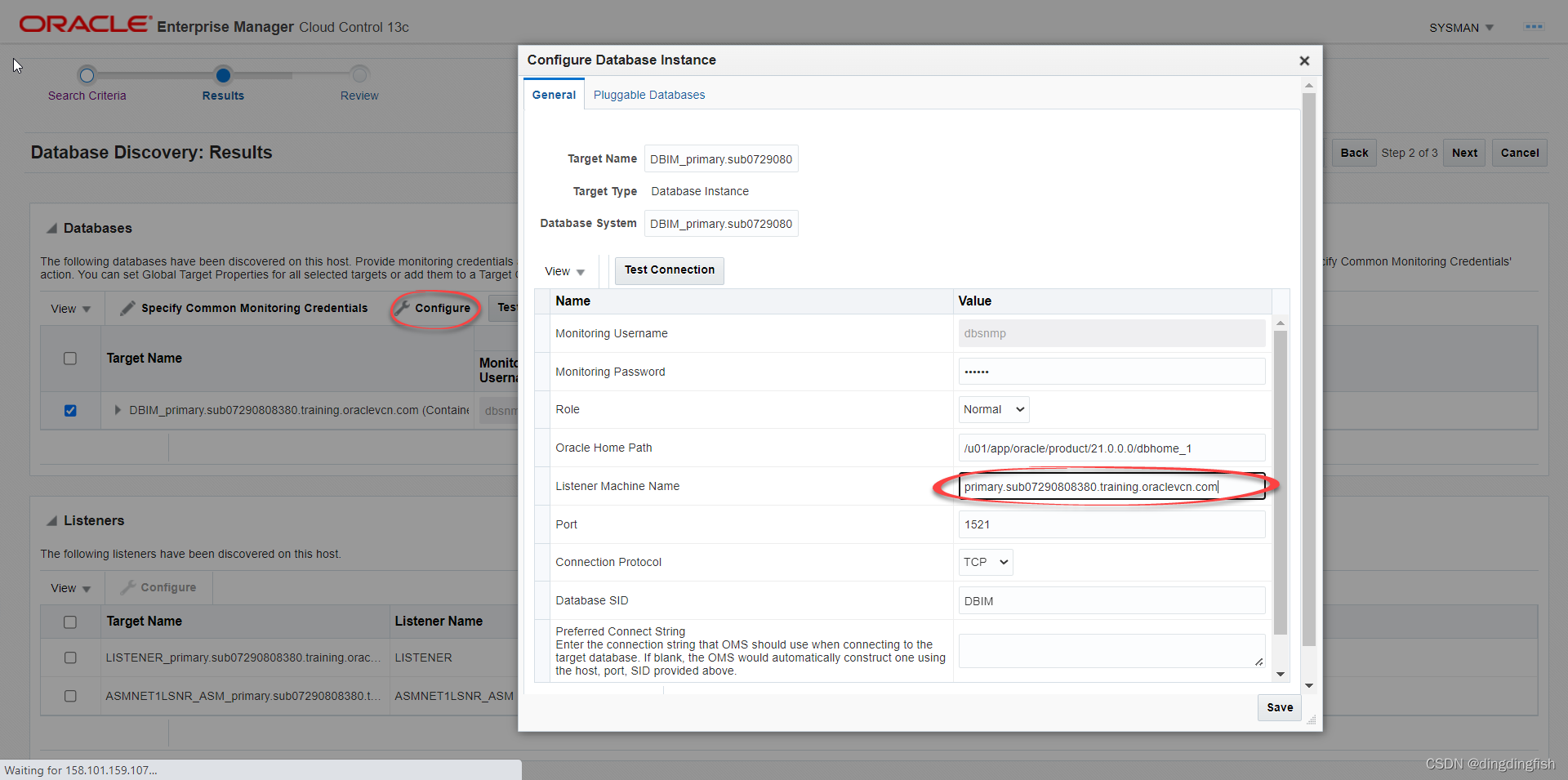
Task: Click the Cancel button
Action: click(x=1520, y=153)
